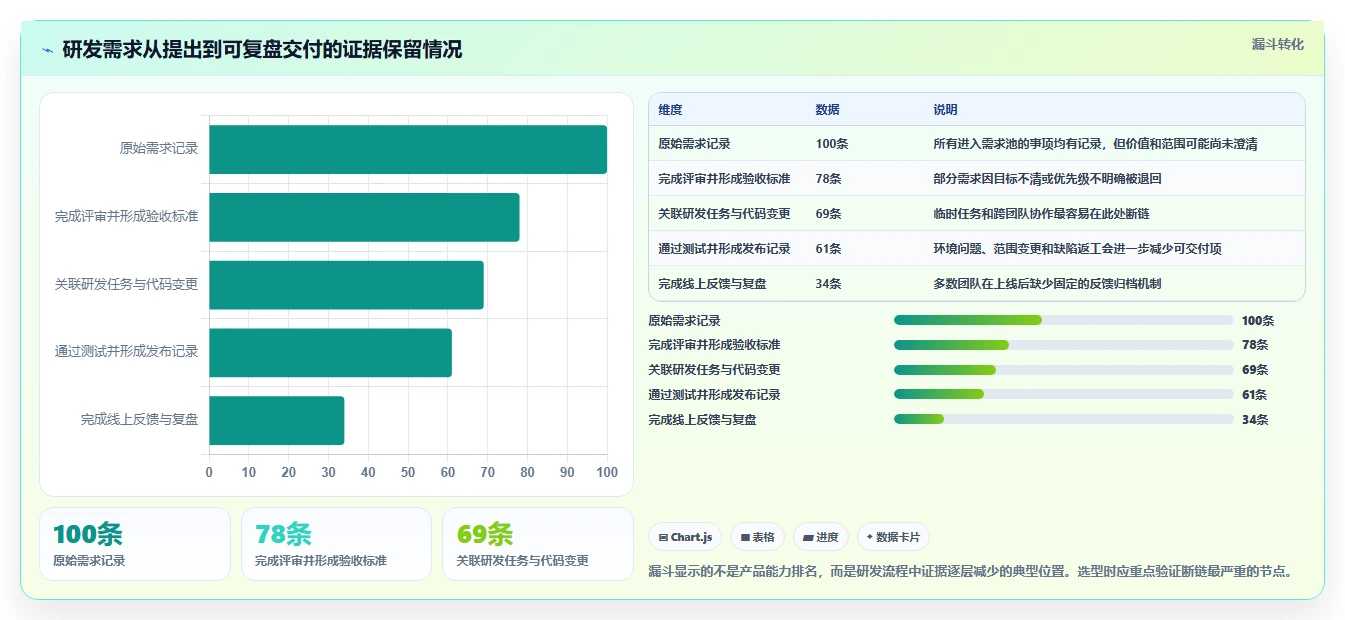Click the 说明 table column header

coord(945,110)
